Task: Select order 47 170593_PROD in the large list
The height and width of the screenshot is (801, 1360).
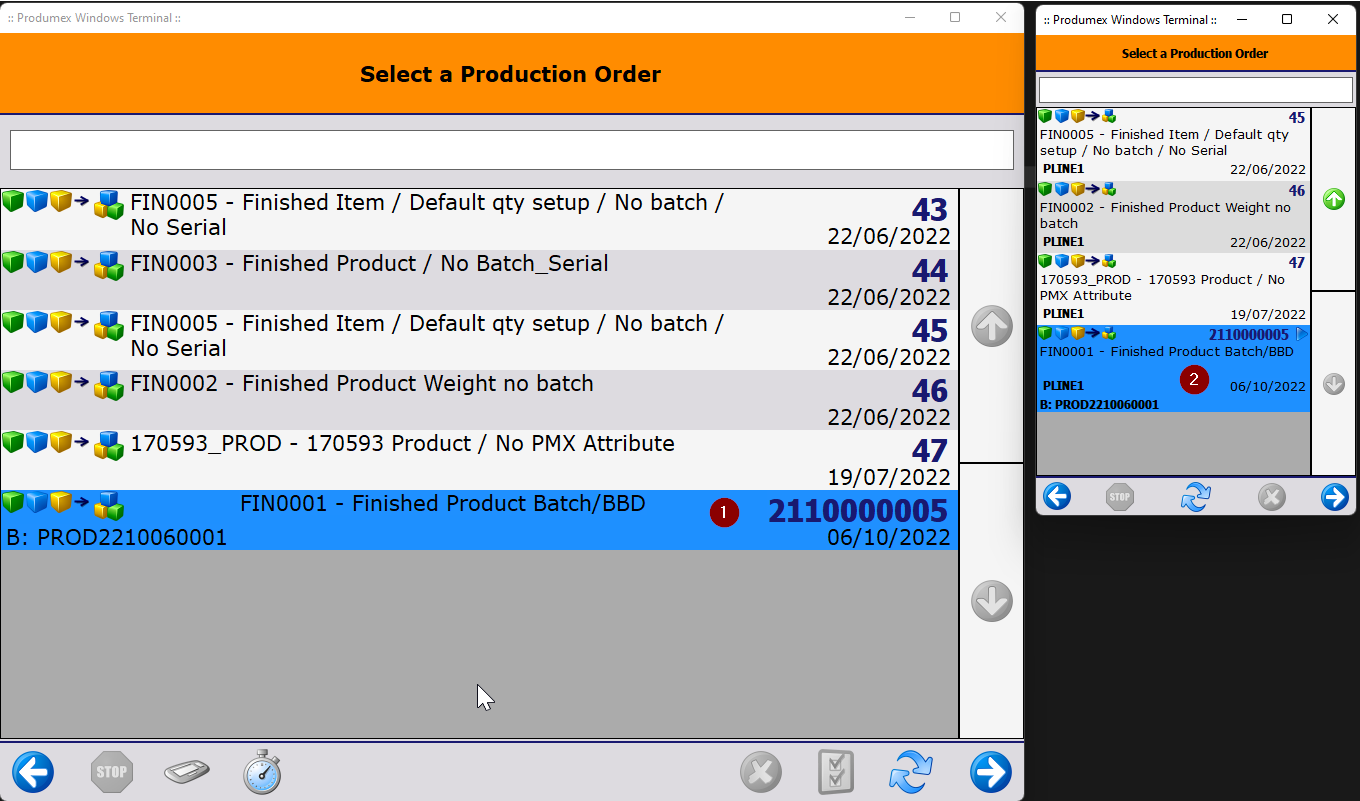Action: click(x=479, y=460)
